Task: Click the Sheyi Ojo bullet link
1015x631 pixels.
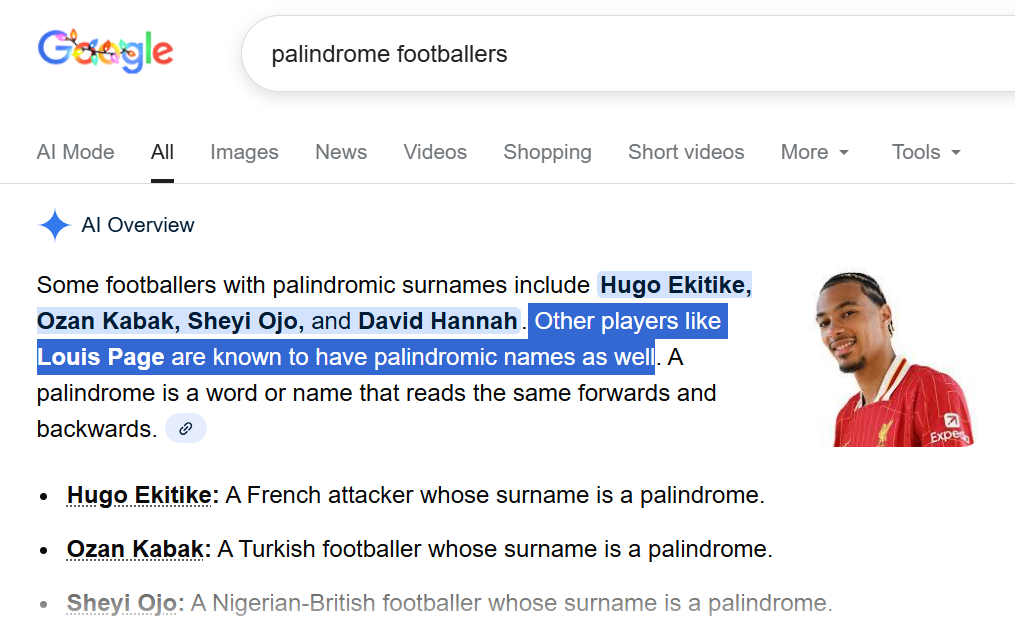Action: coord(125,603)
